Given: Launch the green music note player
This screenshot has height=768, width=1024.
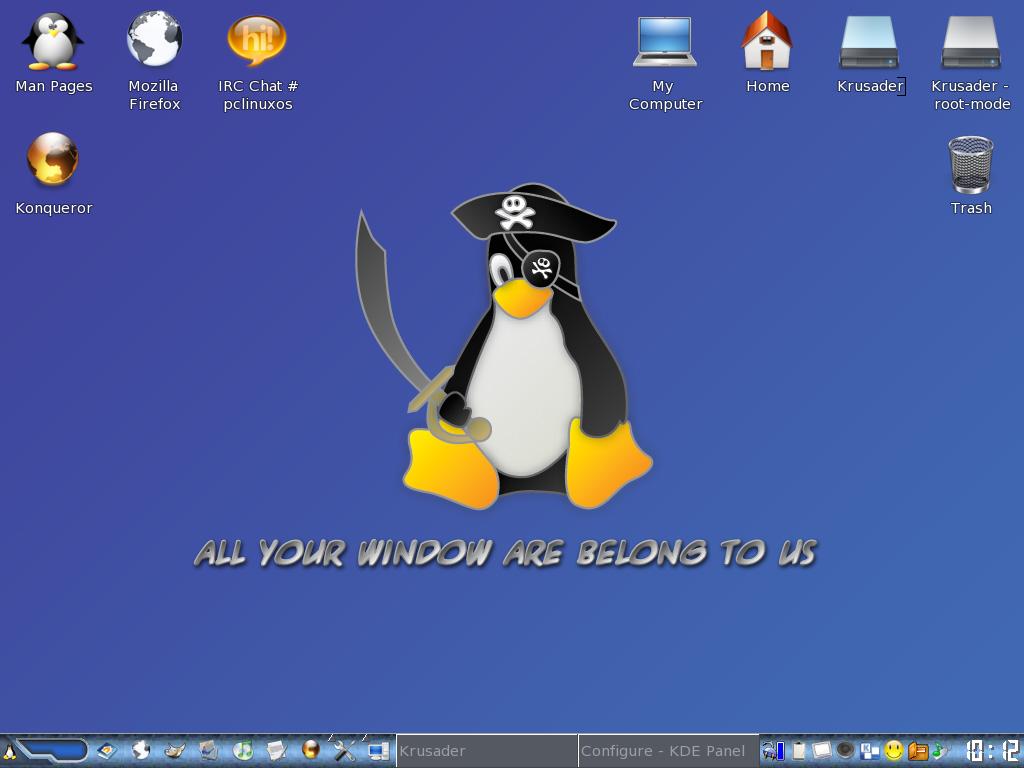Looking at the screenshot, I should 242,750.
